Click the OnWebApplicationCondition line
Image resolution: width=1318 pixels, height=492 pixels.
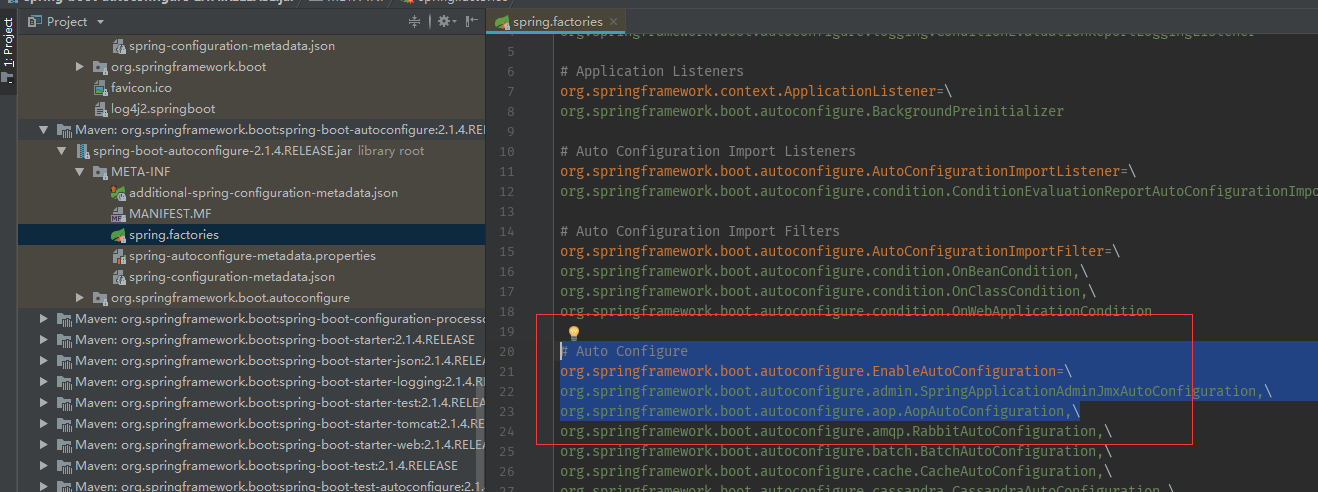click(856, 311)
